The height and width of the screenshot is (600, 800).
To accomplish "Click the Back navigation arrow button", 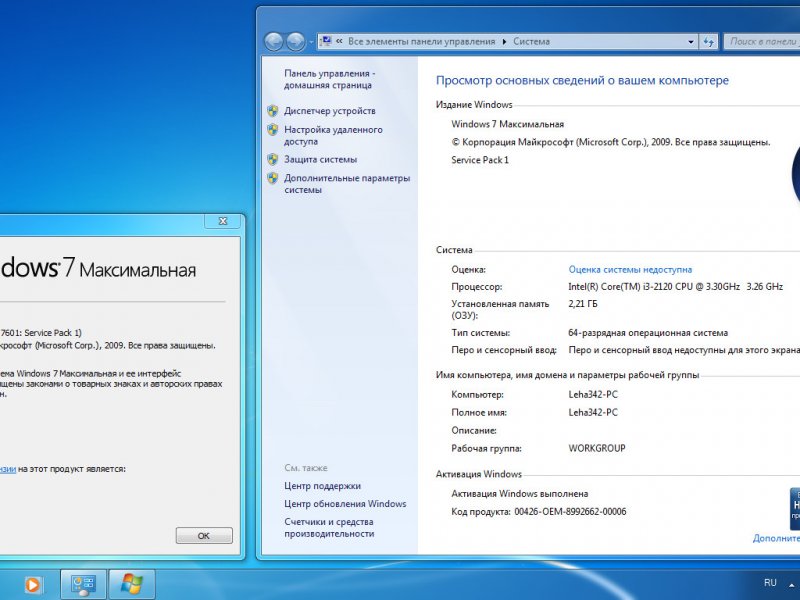I will tap(274, 41).
